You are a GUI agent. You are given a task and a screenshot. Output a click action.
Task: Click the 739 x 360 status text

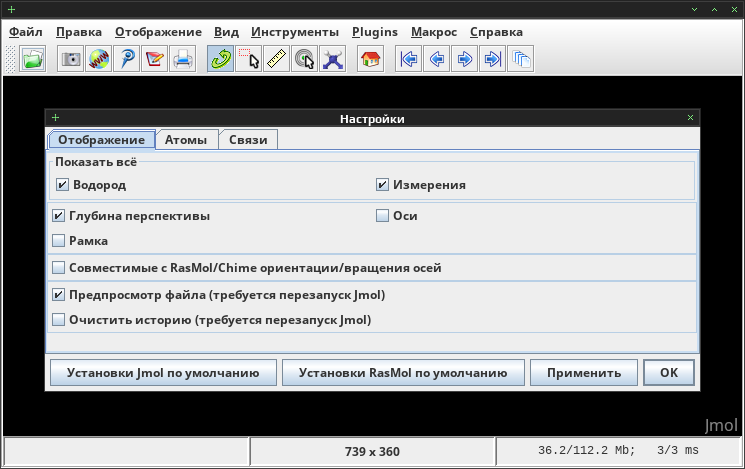[372, 451]
